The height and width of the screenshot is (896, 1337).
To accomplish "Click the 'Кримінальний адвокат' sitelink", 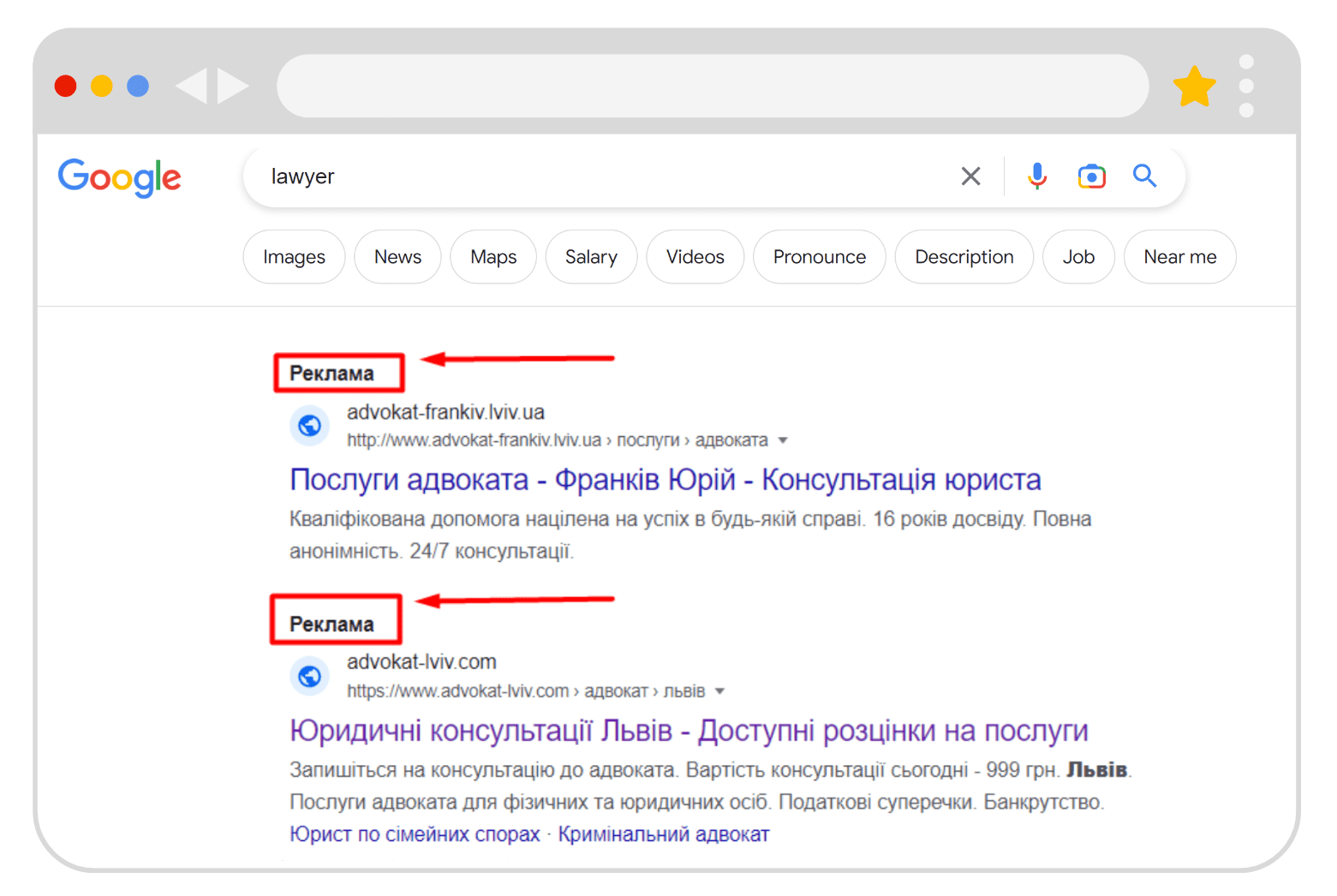I will [664, 833].
